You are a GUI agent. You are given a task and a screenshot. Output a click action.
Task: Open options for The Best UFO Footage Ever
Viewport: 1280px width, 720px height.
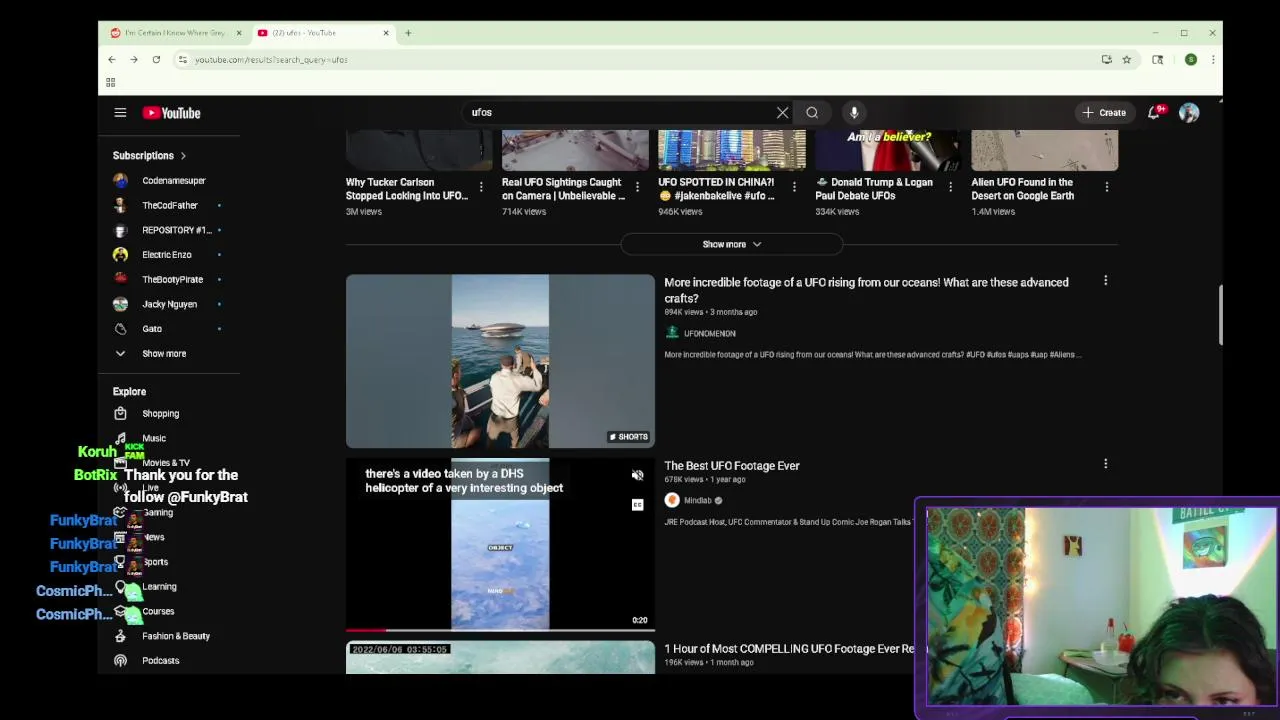pos(1105,464)
